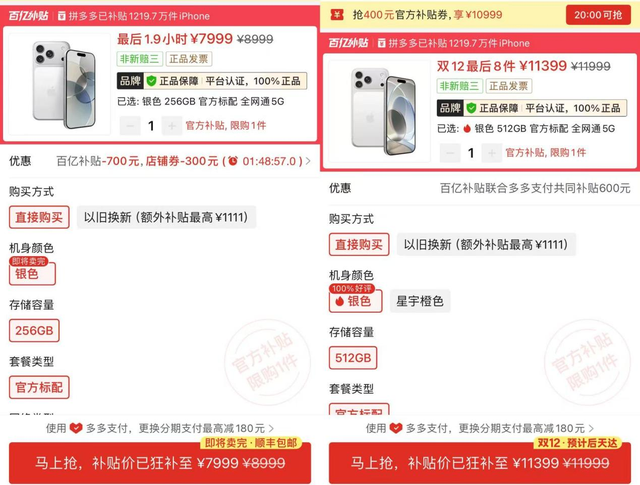This screenshot has width=640, height=485.
Task: Click minus stepper on right 512GB item
Action: coord(450,153)
